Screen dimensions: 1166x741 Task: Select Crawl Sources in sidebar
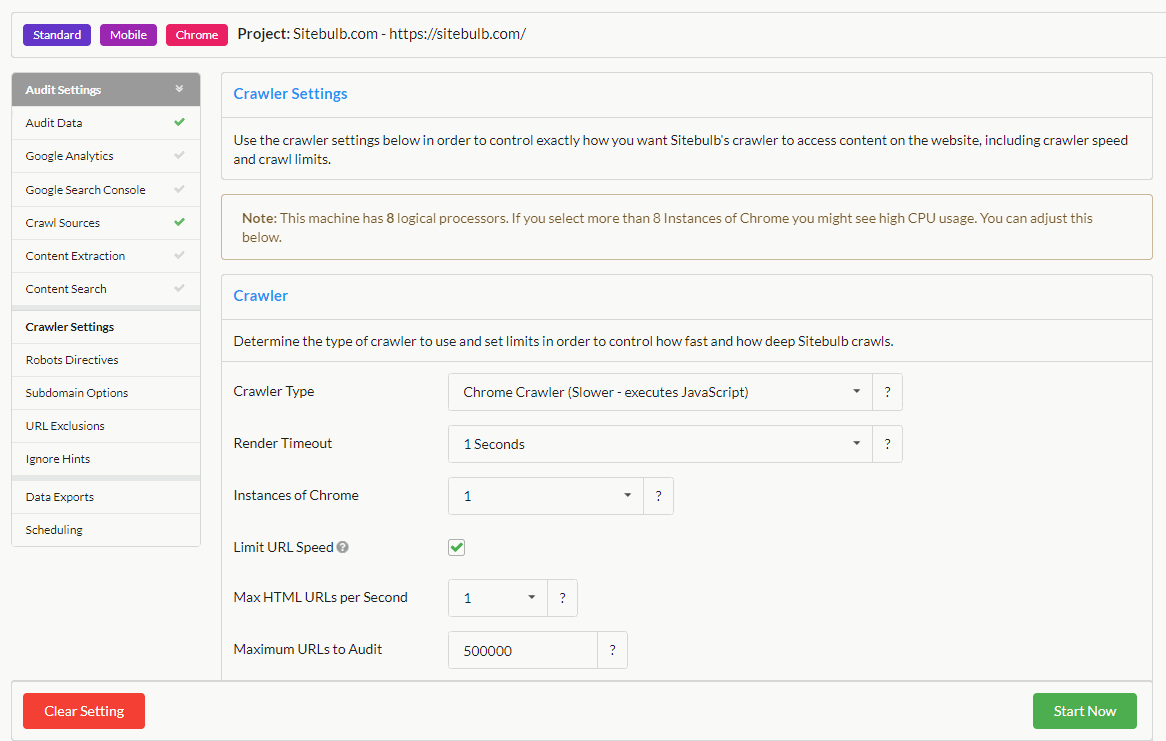(x=106, y=222)
